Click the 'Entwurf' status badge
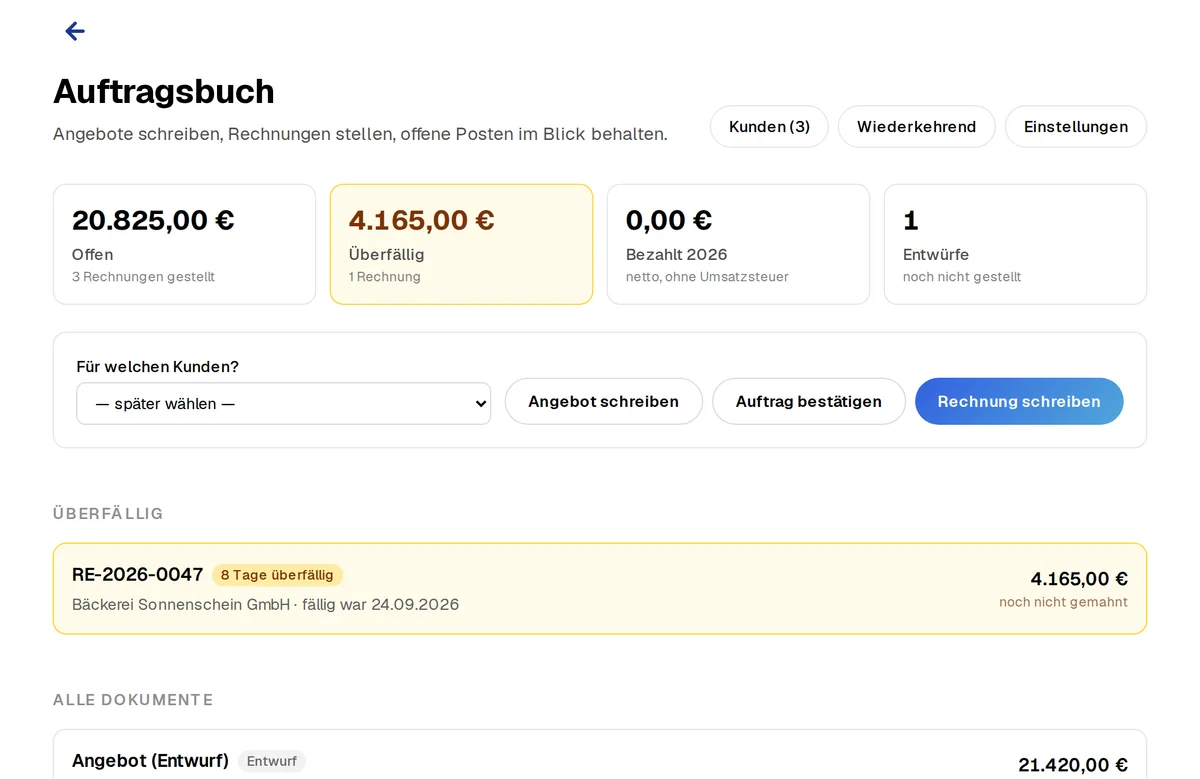Screen dimensions: 1200x779 272,761
